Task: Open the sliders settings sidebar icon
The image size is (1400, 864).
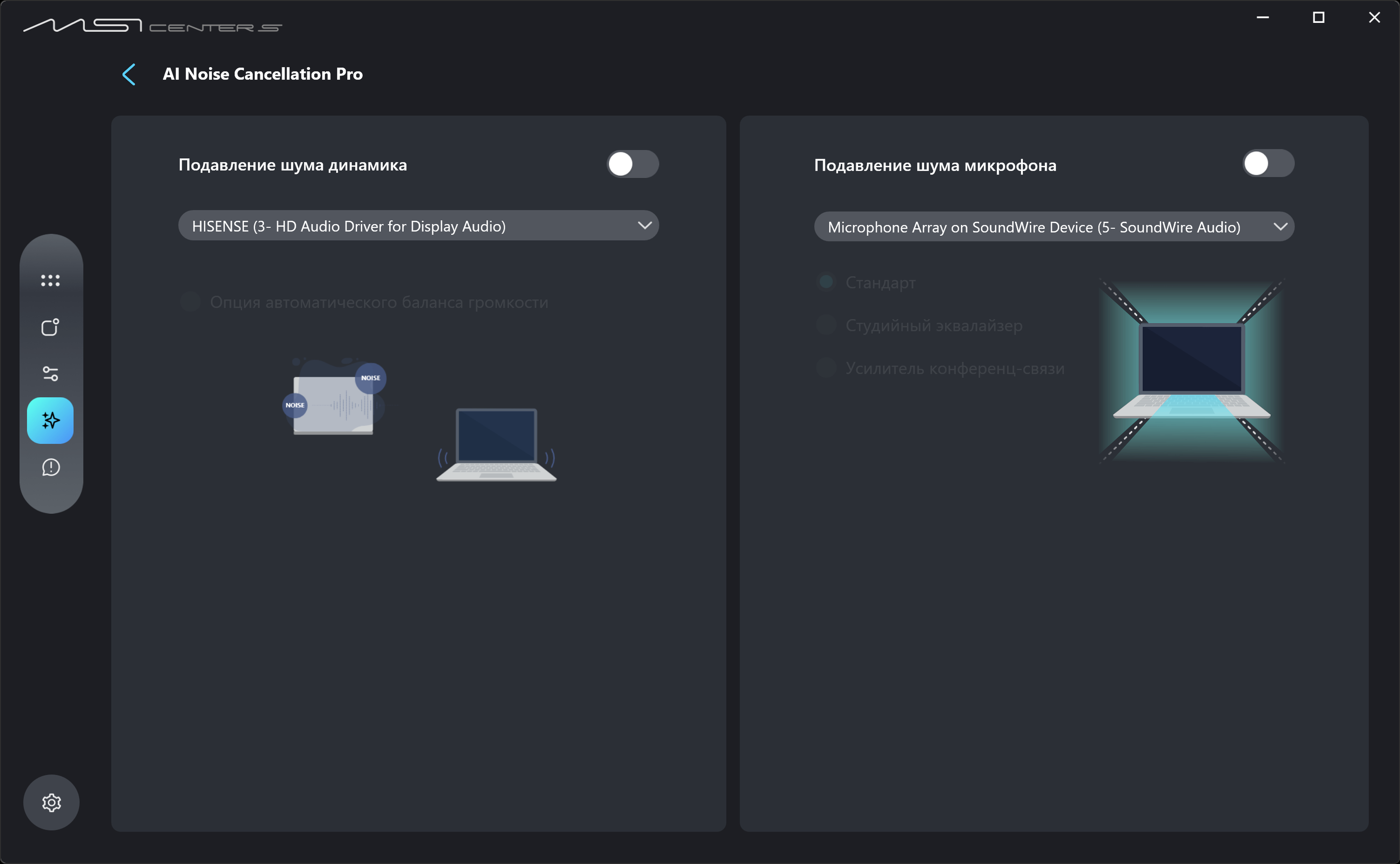Action: pos(50,374)
